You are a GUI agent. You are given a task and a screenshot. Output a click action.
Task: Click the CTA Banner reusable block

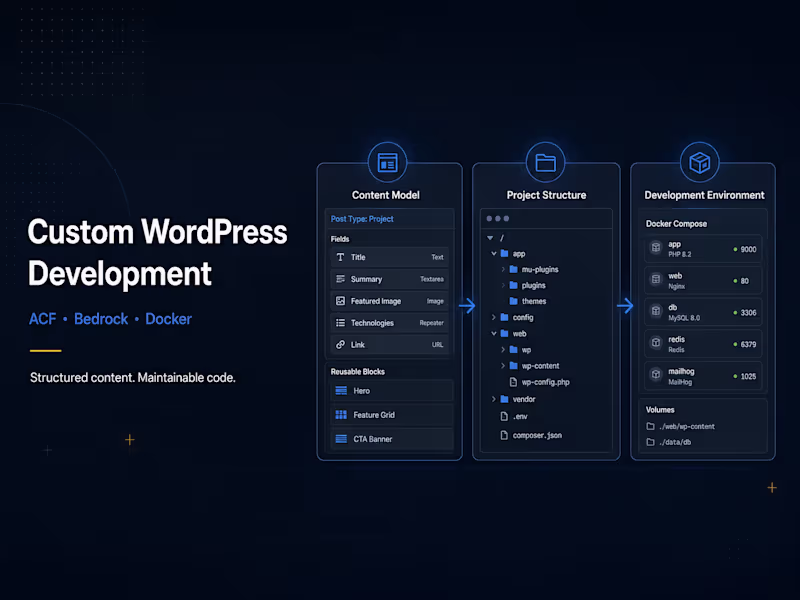(392, 439)
